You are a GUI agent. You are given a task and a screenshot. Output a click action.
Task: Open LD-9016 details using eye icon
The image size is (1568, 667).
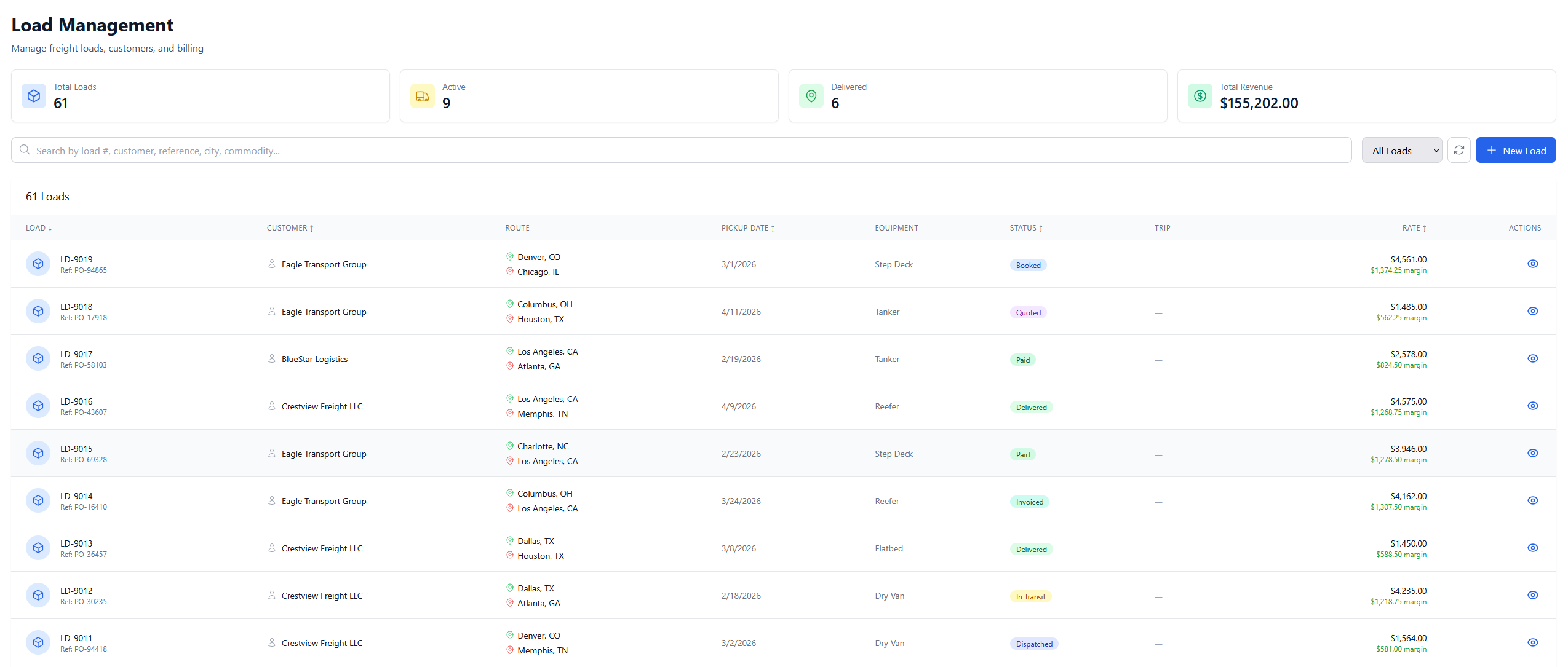(1532, 406)
